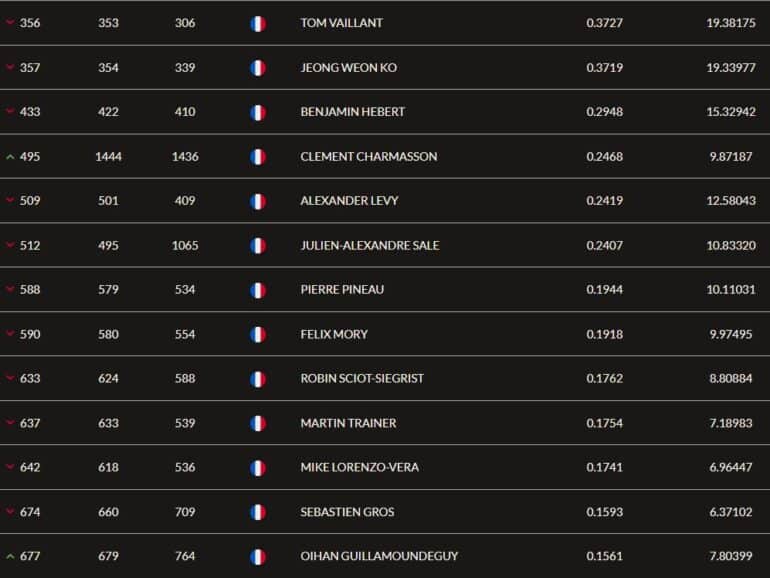Click the flag icon next to Clement Charmasson
Screen dimensions: 770x578
pyautogui.click(x=258, y=157)
